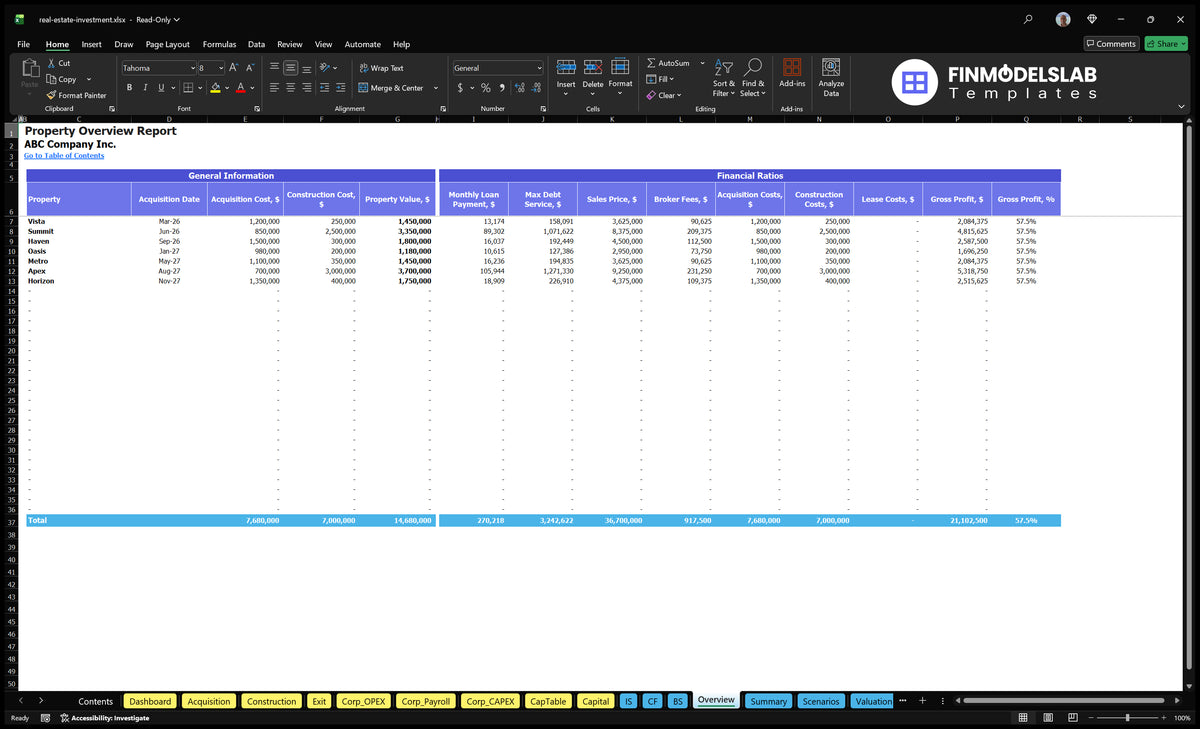Viewport: 1200px width, 729px height.
Task: Open the Add-ins gallery
Action: tap(792, 74)
